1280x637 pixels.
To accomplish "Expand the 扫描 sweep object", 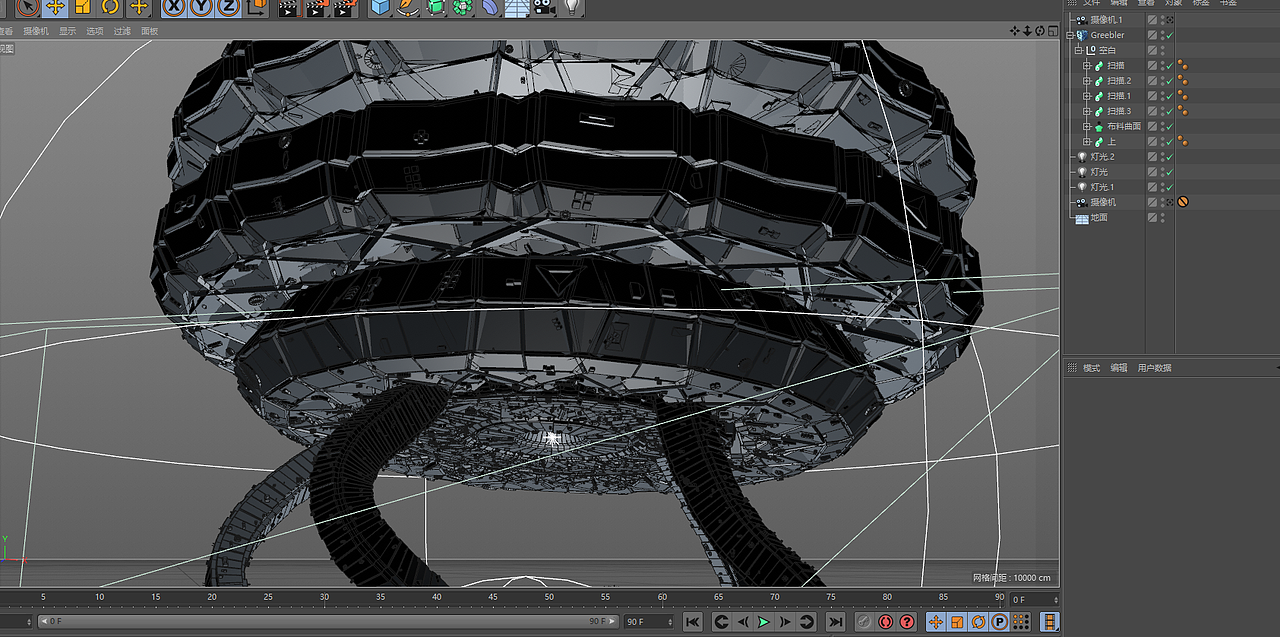I will 1088,65.
